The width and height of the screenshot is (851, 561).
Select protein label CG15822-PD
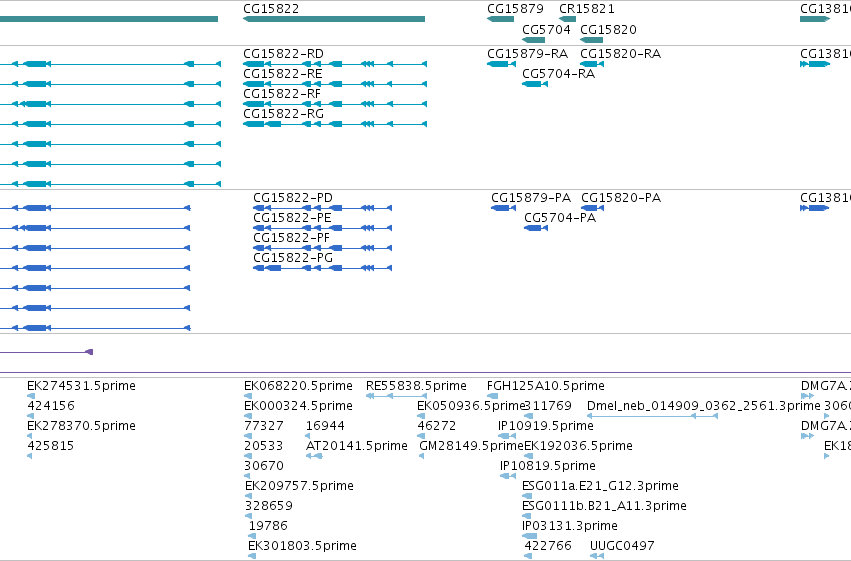coord(293,197)
